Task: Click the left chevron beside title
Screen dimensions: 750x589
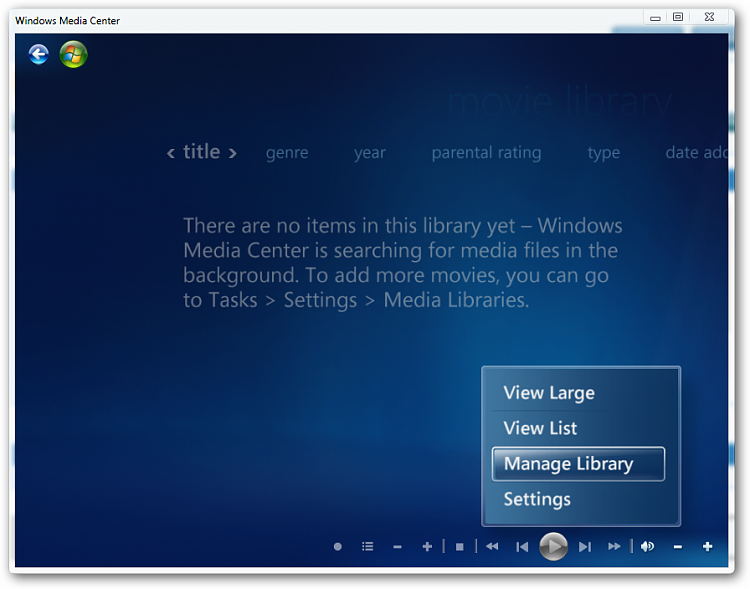Action: click(170, 154)
